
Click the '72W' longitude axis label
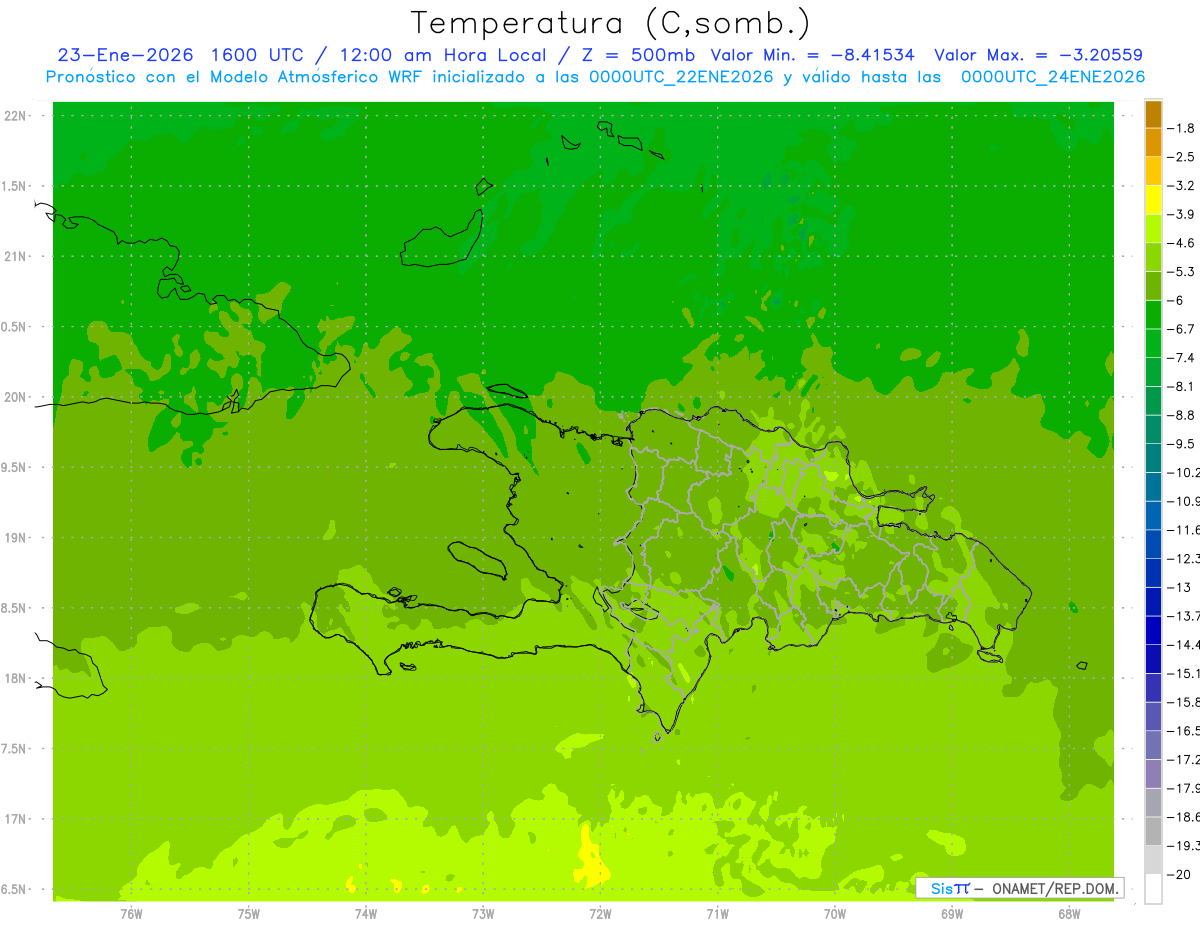coord(600,913)
